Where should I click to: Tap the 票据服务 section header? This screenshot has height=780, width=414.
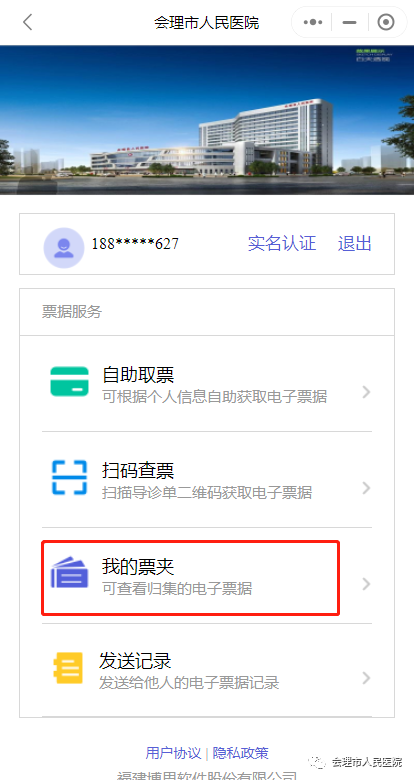[72, 312]
